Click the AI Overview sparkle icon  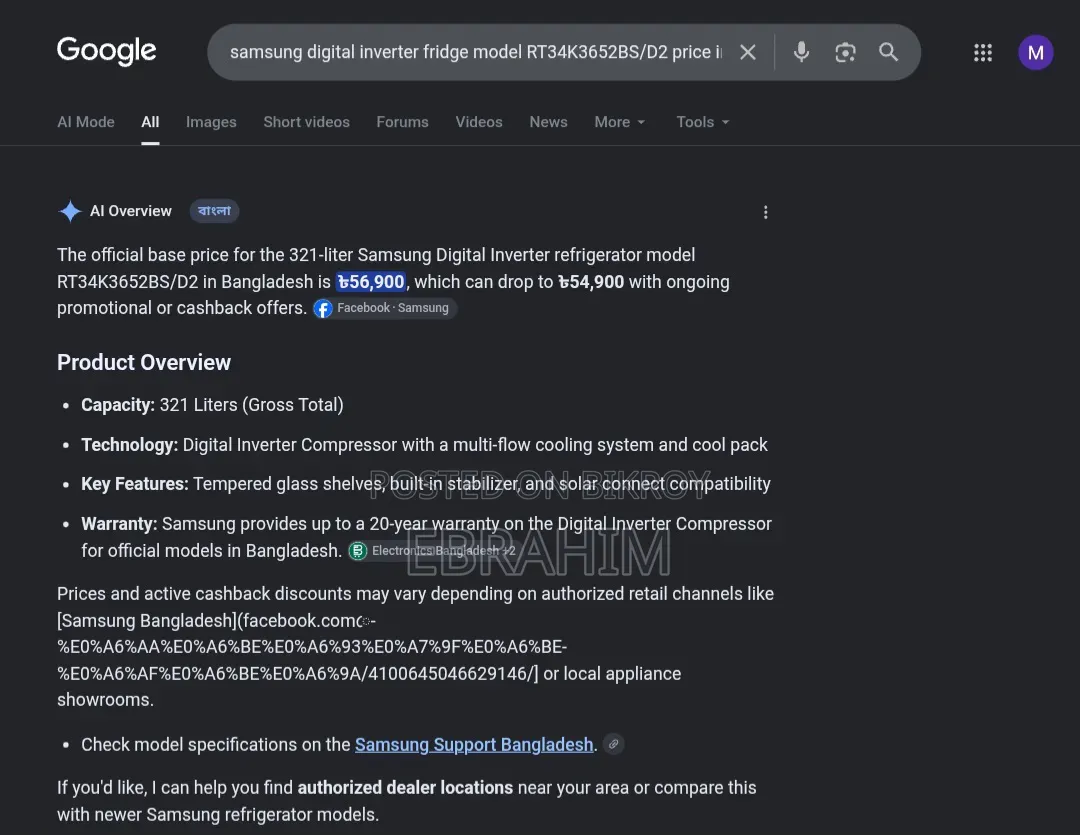tap(70, 211)
